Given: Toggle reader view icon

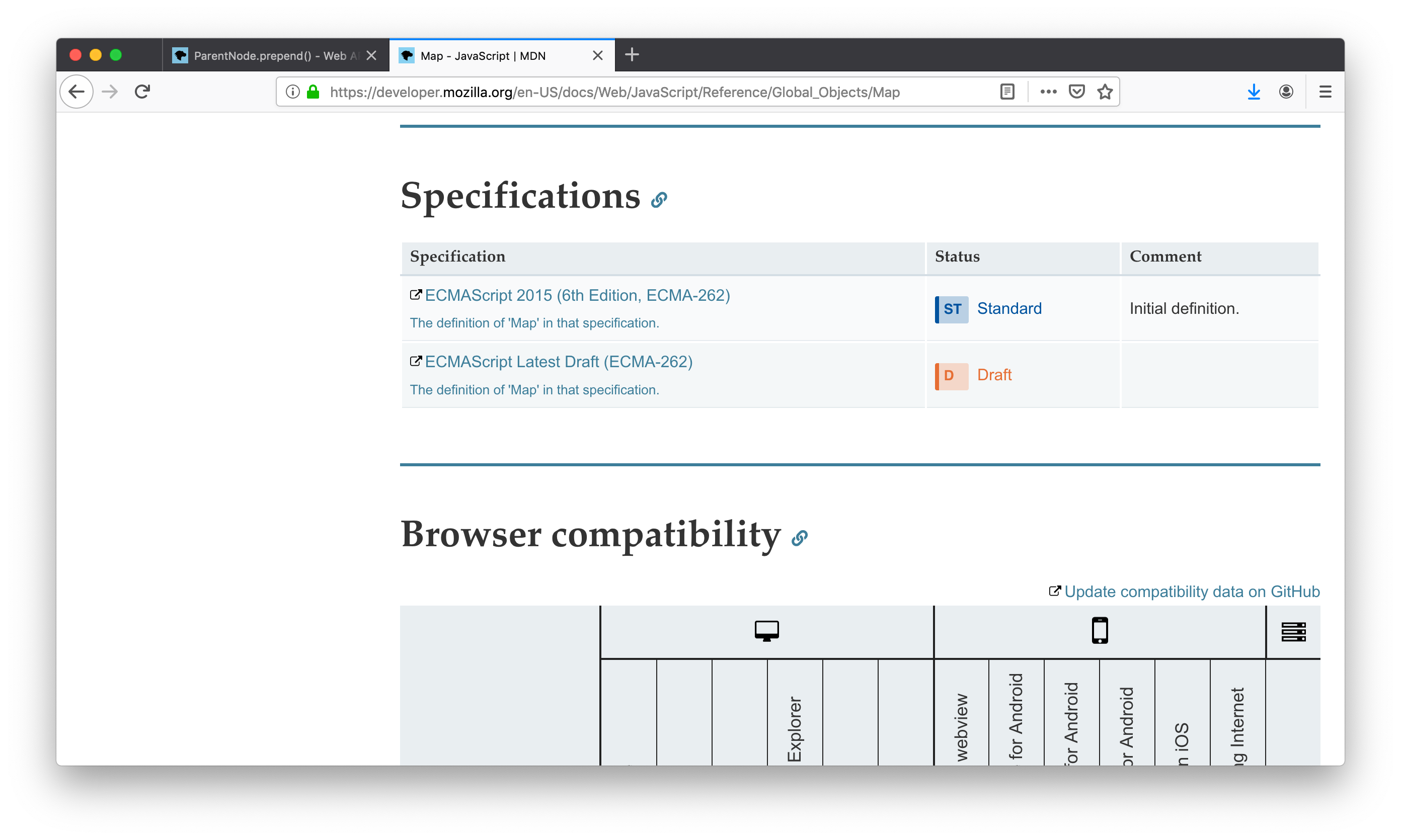Looking at the screenshot, I should point(1007,92).
